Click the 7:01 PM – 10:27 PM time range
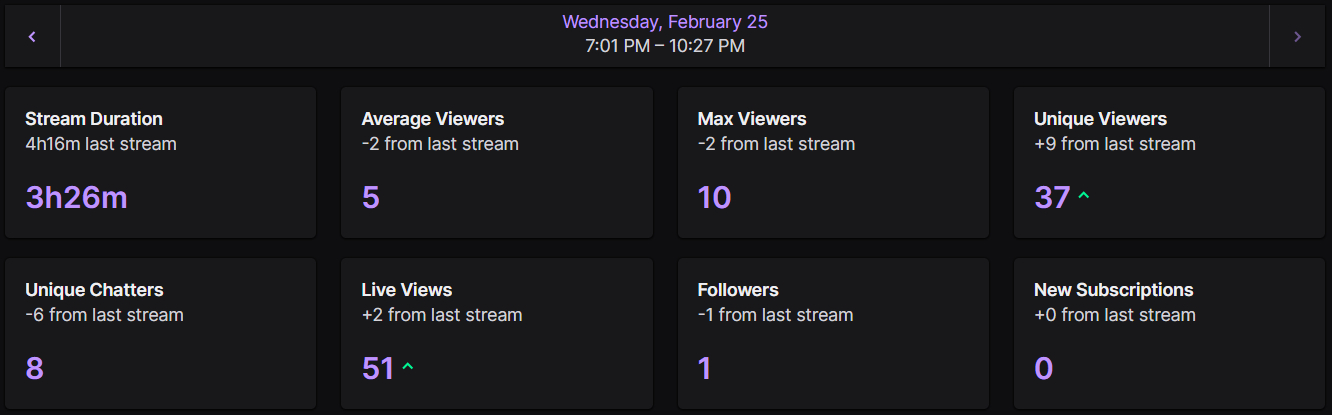 [664, 46]
